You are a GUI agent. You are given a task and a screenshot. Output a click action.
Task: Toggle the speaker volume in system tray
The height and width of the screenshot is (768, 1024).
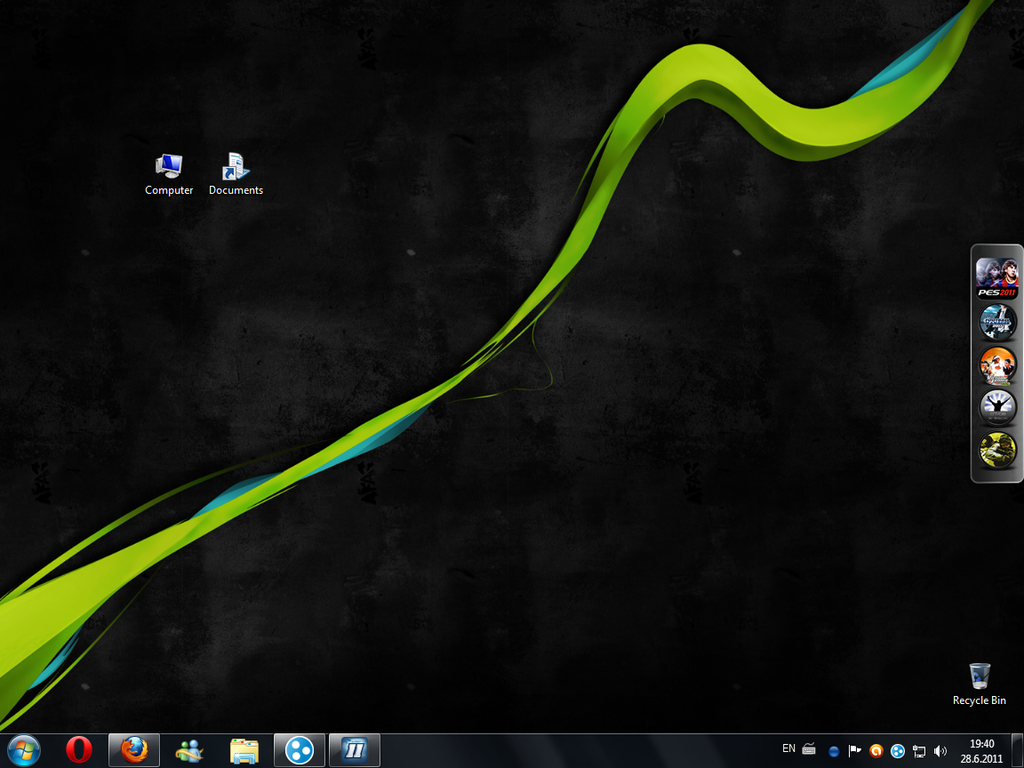click(940, 750)
